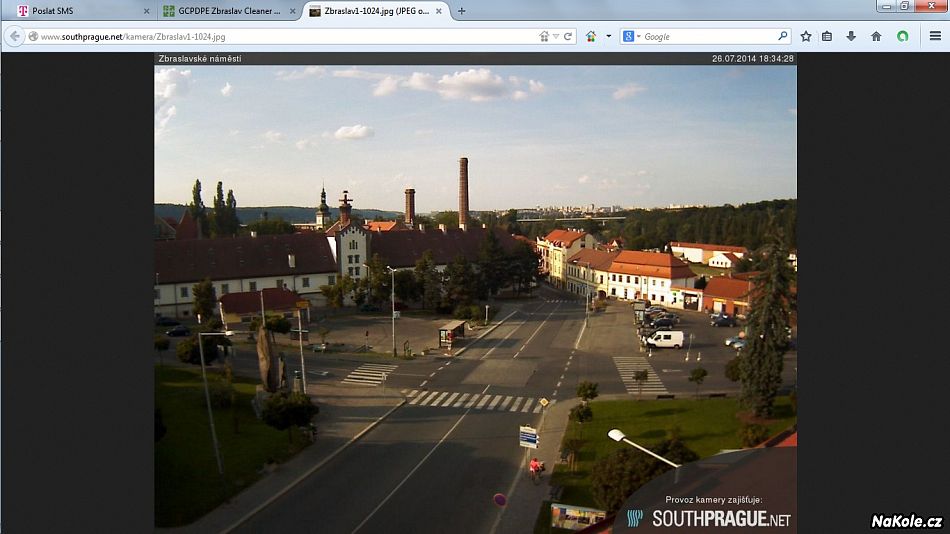This screenshot has height=534, width=950.
Task: Open the Firefox hamburger menu
Action: point(935,36)
